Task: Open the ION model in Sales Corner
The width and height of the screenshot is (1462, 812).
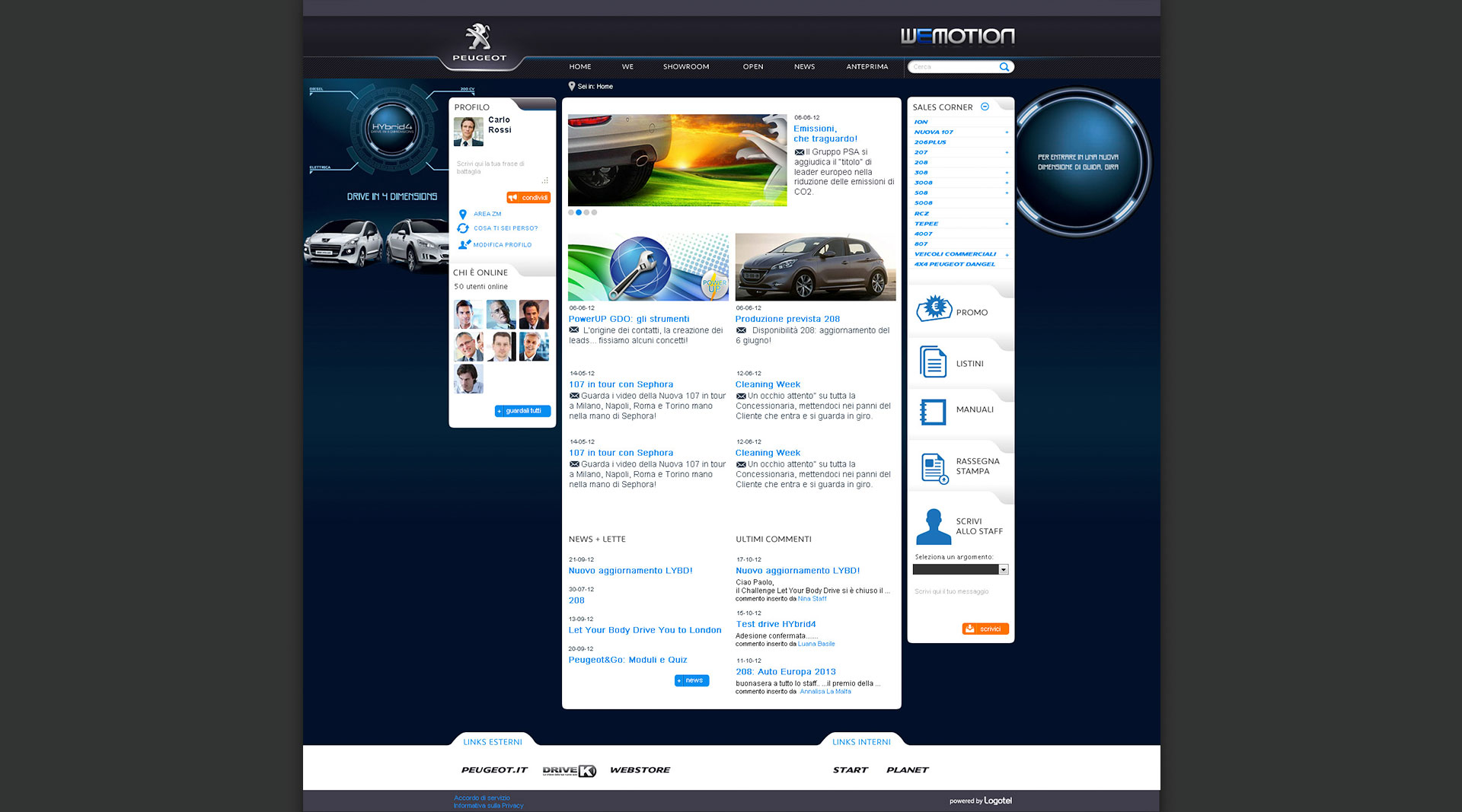Action: click(x=921, y=122)
